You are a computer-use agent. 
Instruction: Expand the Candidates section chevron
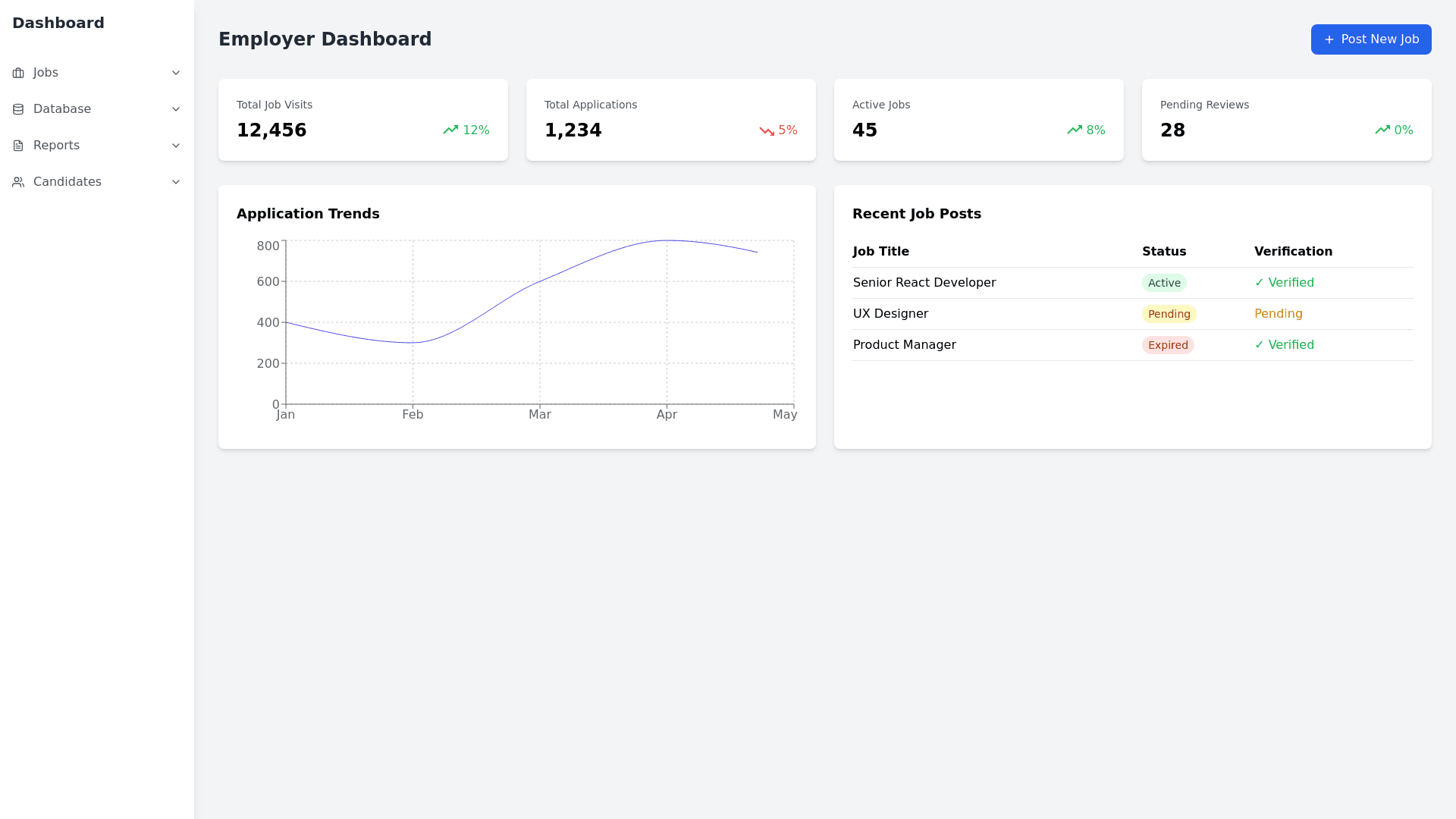176,182
